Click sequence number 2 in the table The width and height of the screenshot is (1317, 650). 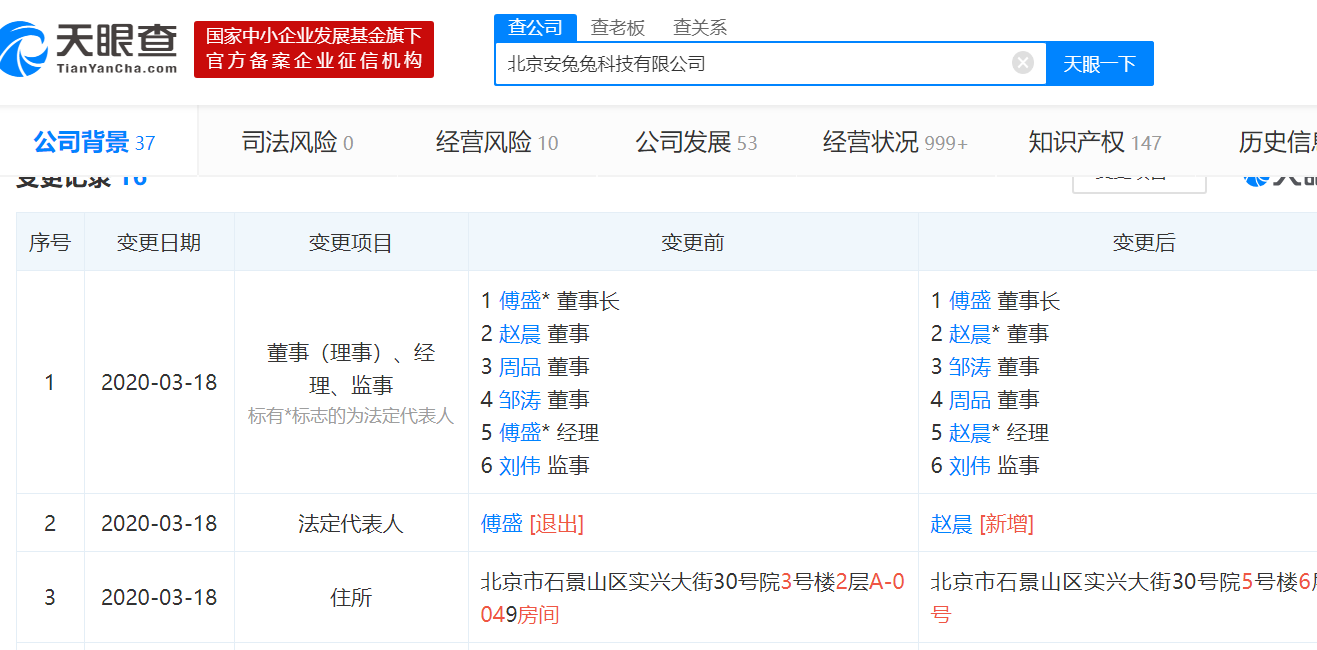(x=50, y=524)
